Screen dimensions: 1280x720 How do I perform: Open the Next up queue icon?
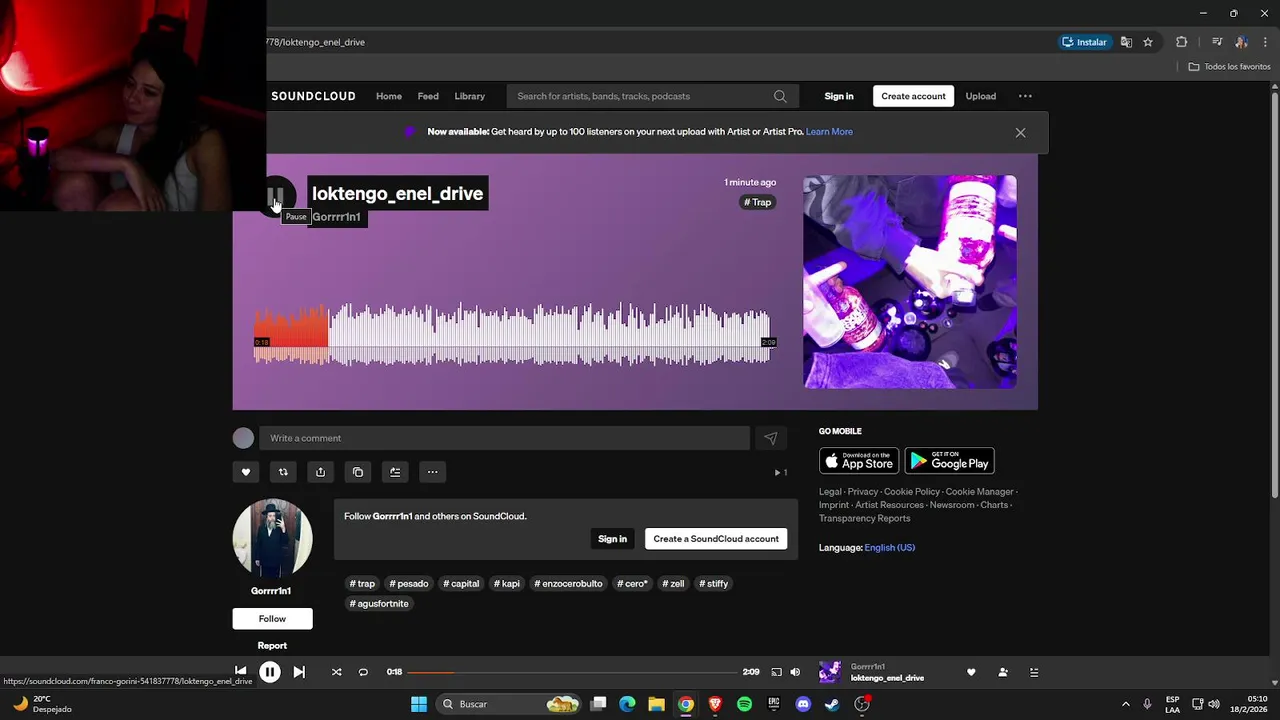click(1035, 672)
